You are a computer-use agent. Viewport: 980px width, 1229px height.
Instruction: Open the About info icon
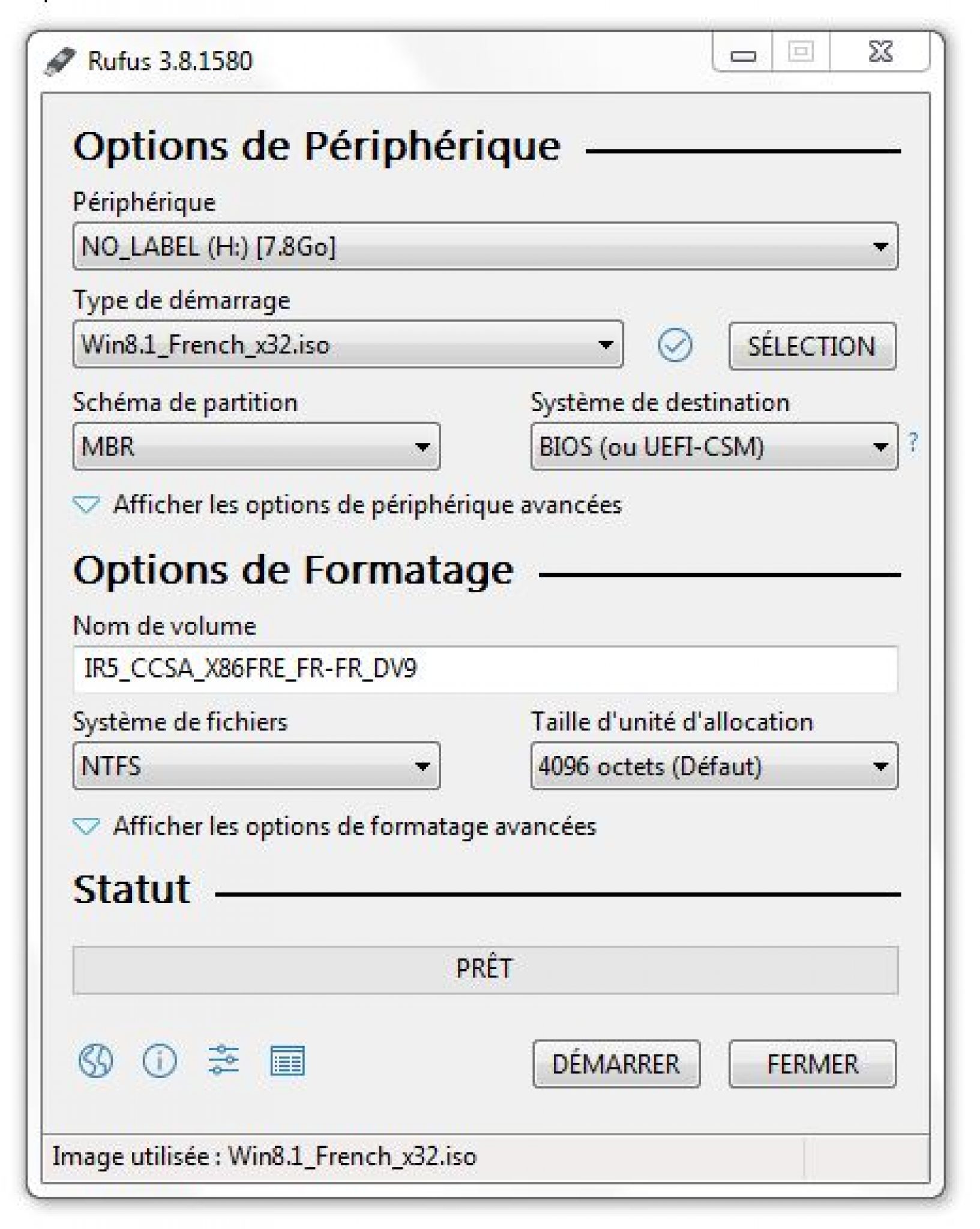[159, 1060]
